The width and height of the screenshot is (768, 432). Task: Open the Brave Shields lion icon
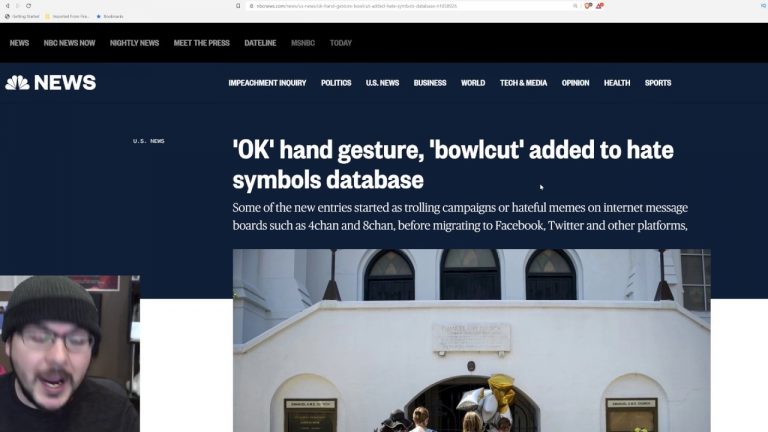point(588,6)
